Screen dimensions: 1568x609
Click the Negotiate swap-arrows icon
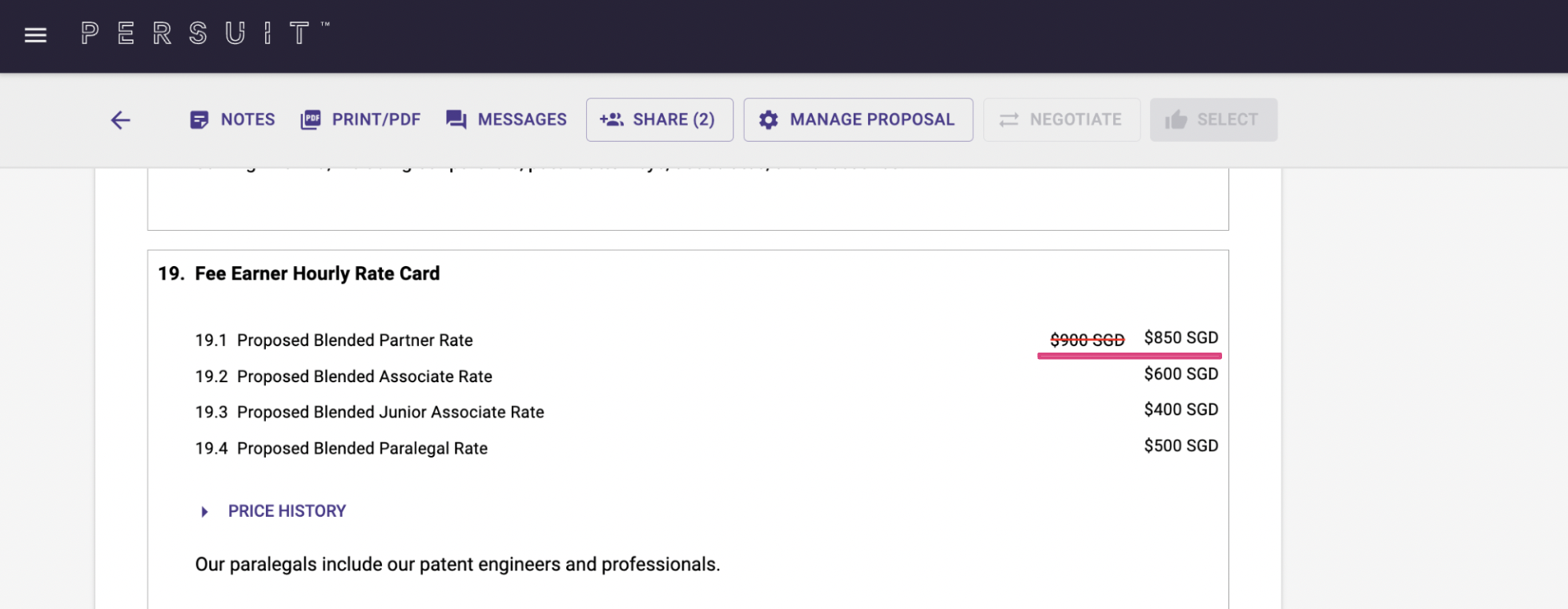pos(1009,119)
